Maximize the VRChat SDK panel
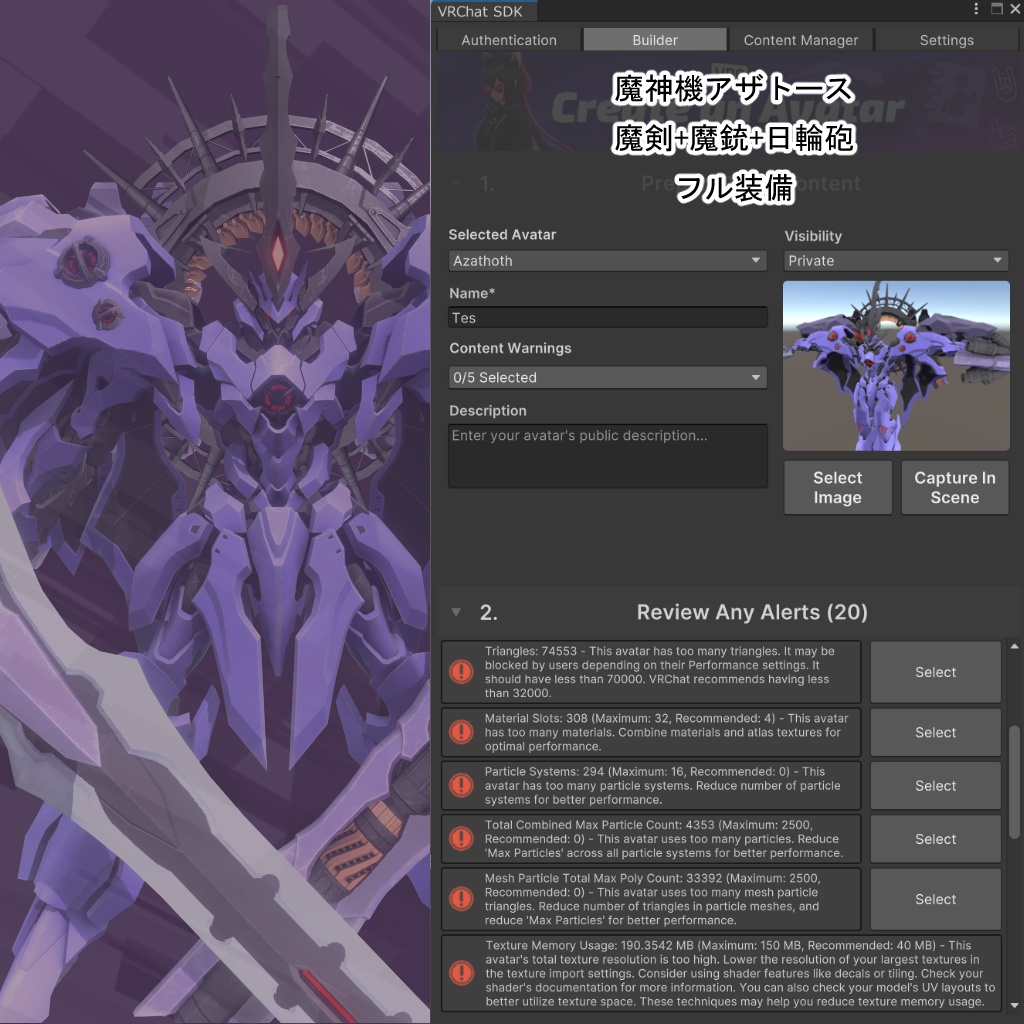 [x=997, y=8]
